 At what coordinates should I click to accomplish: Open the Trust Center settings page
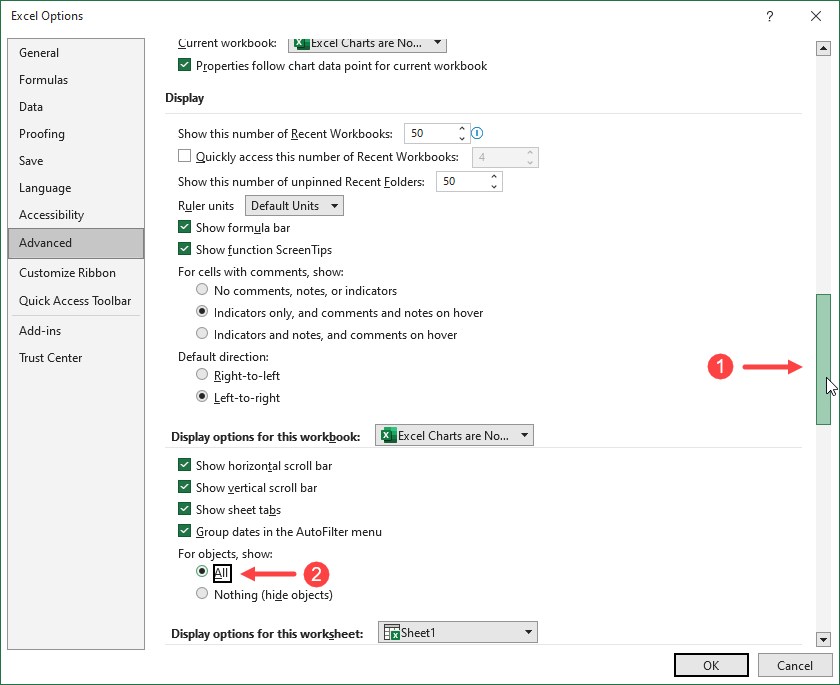click(x=50, y=357)
